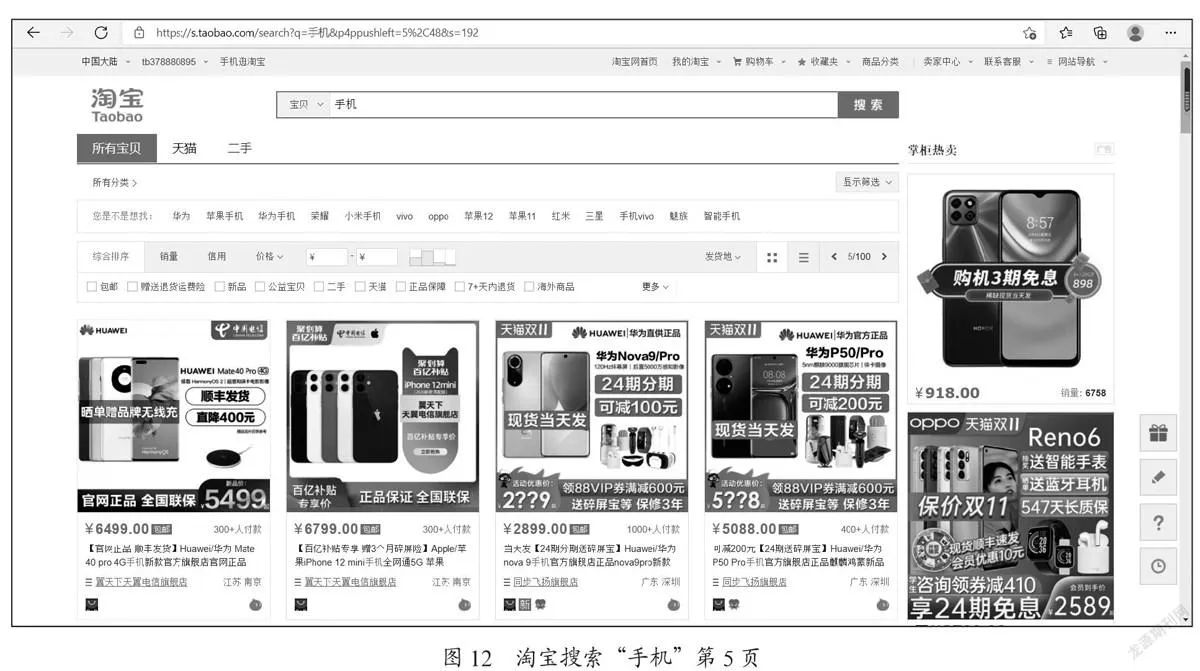1200x671 pixels.
Task: Expand the 显示筛选 dropdown
Action: pyautogui.click(x=867, y=182)
